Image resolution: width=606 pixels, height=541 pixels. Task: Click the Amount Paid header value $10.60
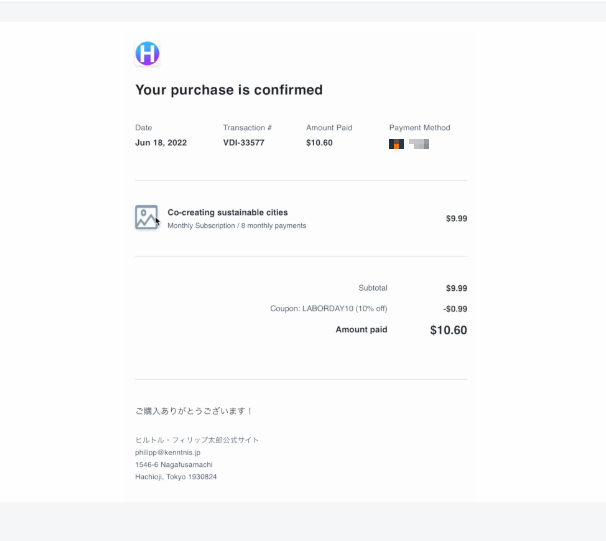319,143
